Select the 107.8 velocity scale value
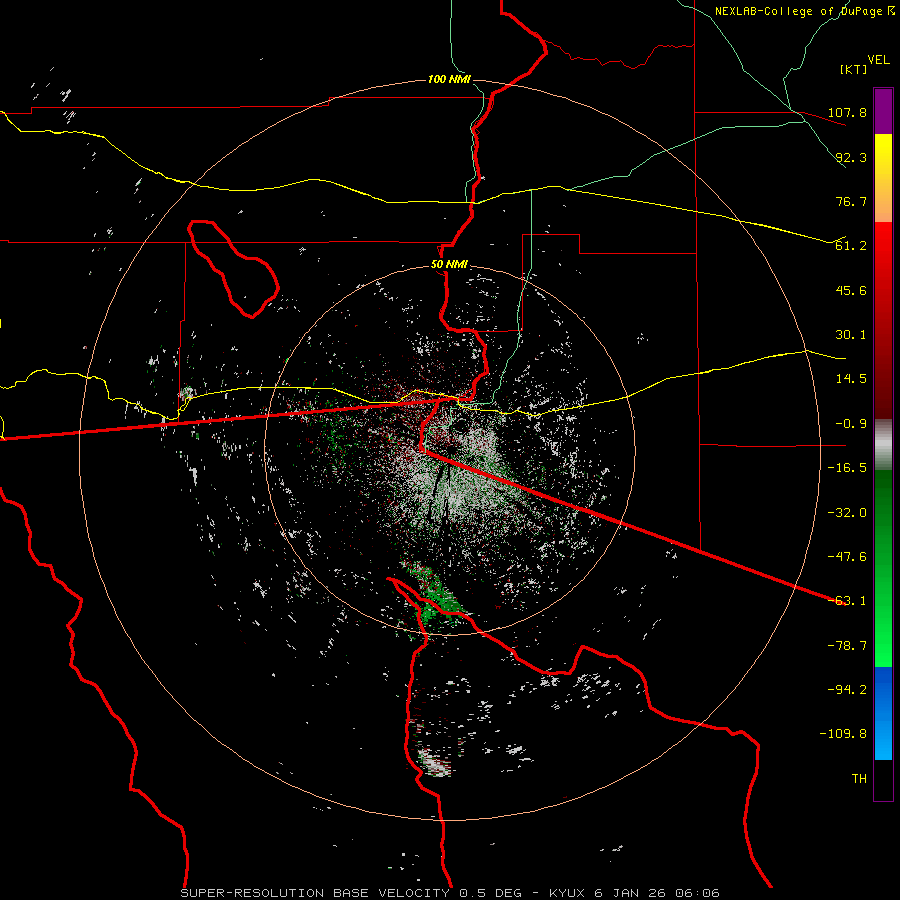 click(847, 113)
